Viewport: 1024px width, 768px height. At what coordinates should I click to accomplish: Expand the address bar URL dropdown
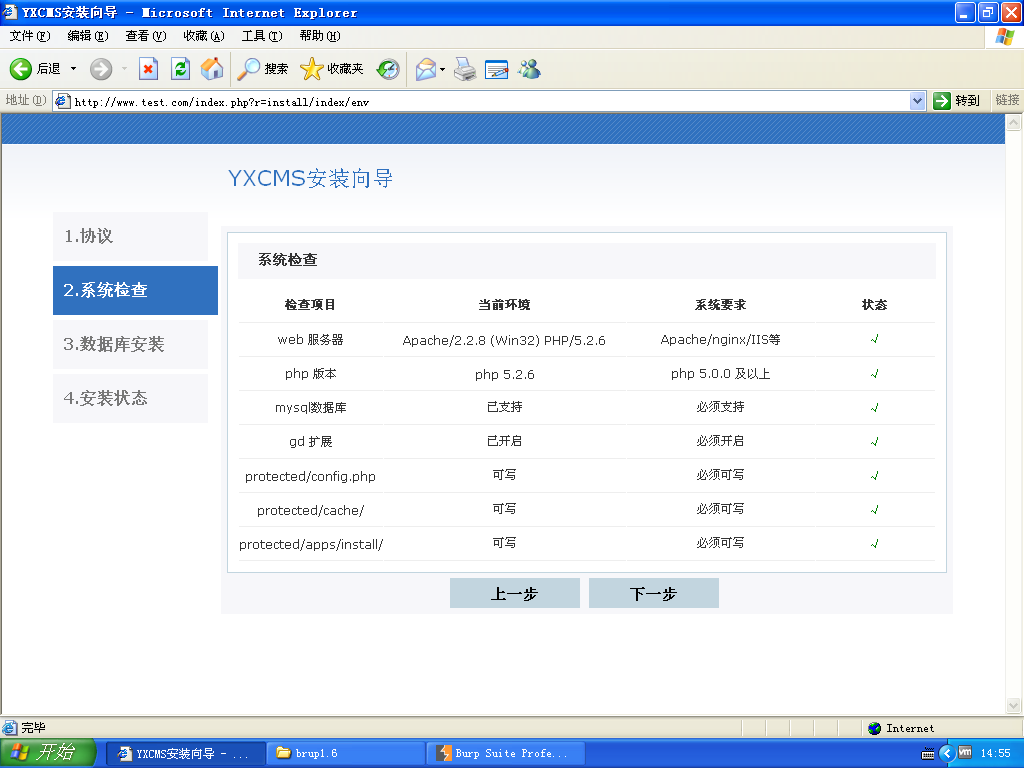[918, 101]
